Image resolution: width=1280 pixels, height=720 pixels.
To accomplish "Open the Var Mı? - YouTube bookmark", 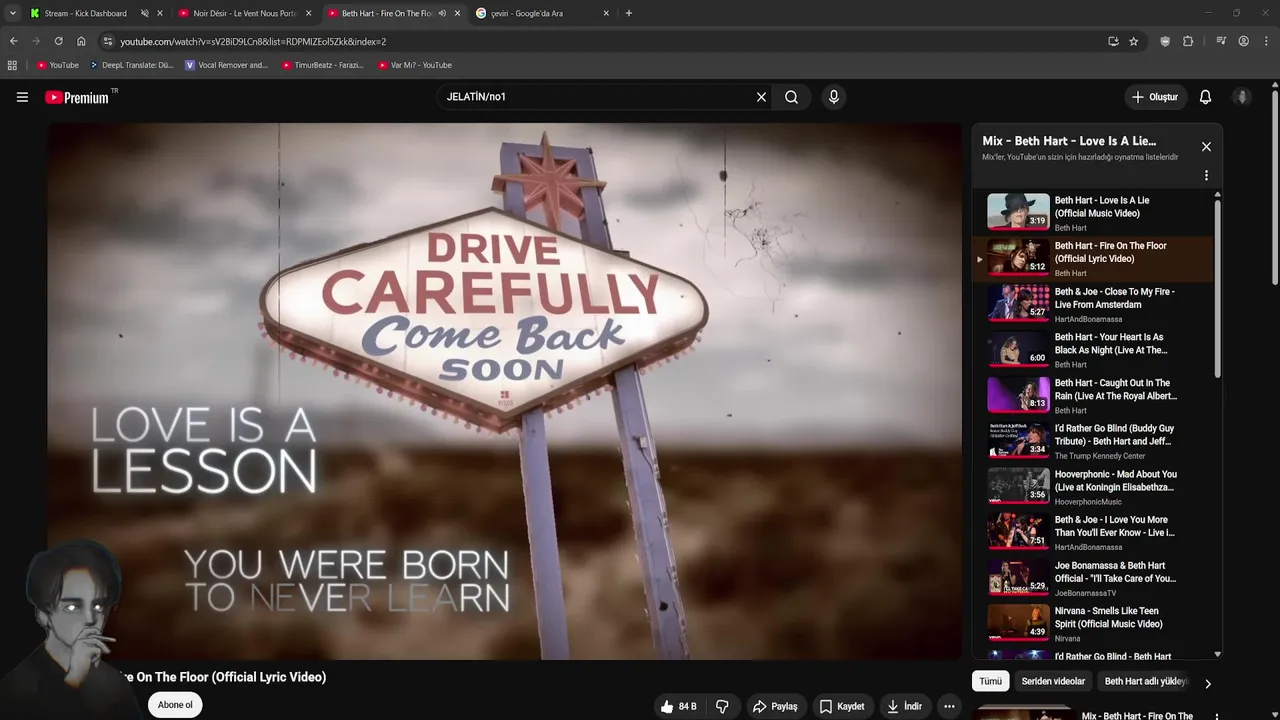I will click(x=415, y=65).
